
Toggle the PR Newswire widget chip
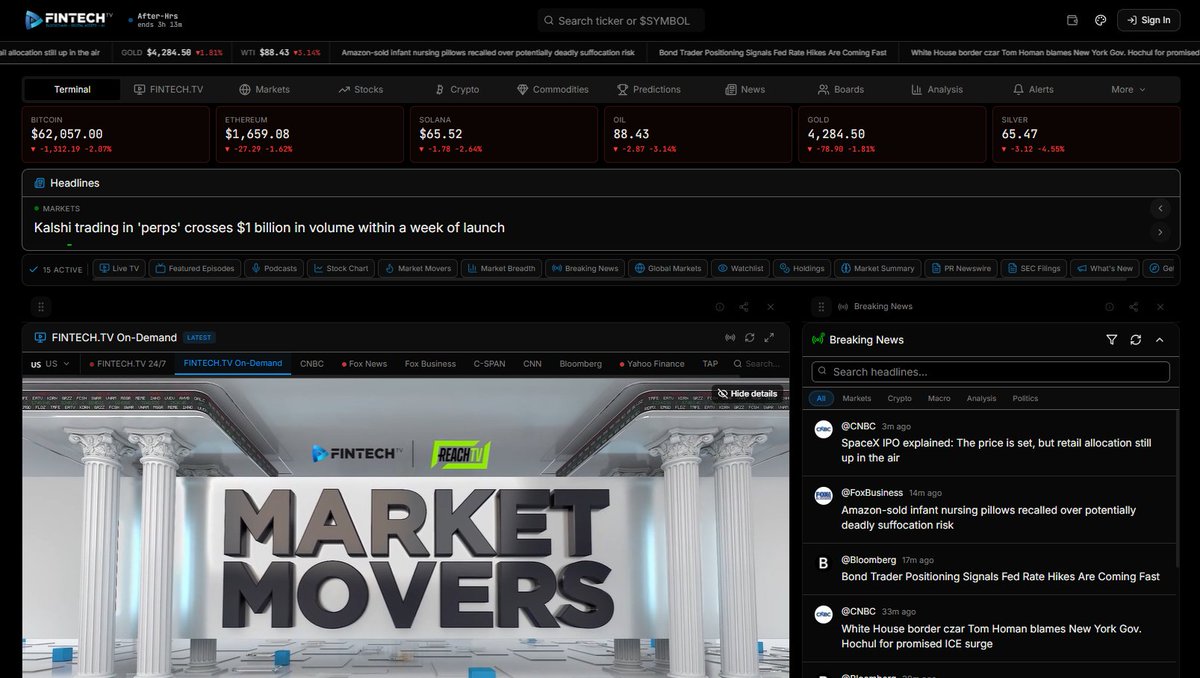point(960,268)
